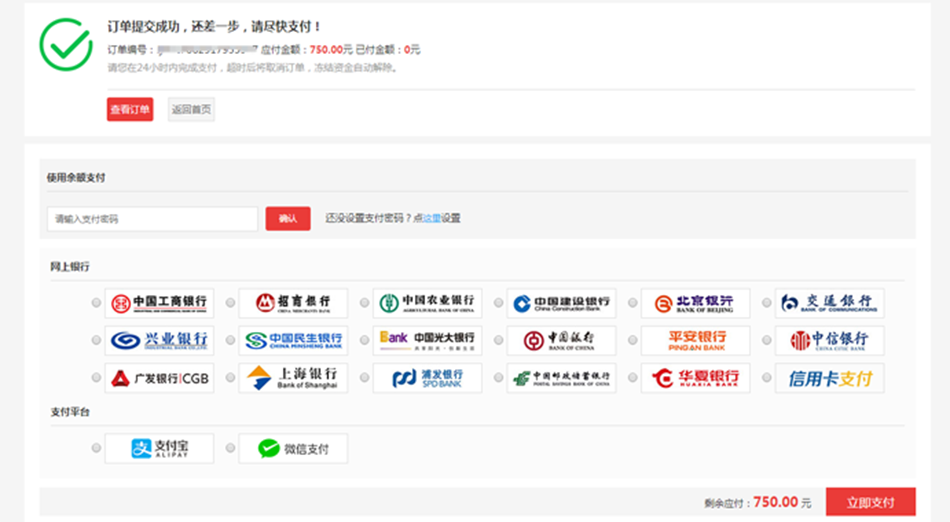Click the 微信支付 logo tile

tap(293, 448)
